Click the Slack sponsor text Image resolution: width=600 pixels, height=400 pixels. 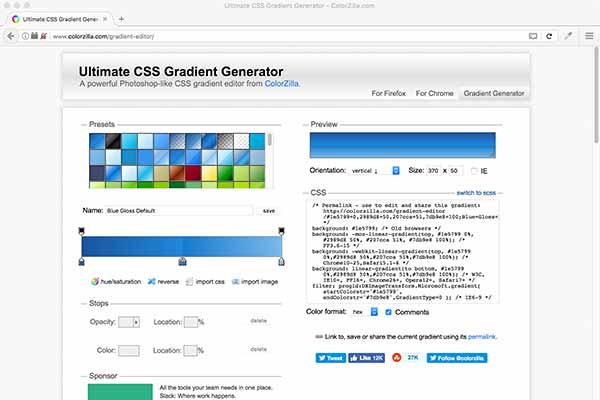pos(216,392)
